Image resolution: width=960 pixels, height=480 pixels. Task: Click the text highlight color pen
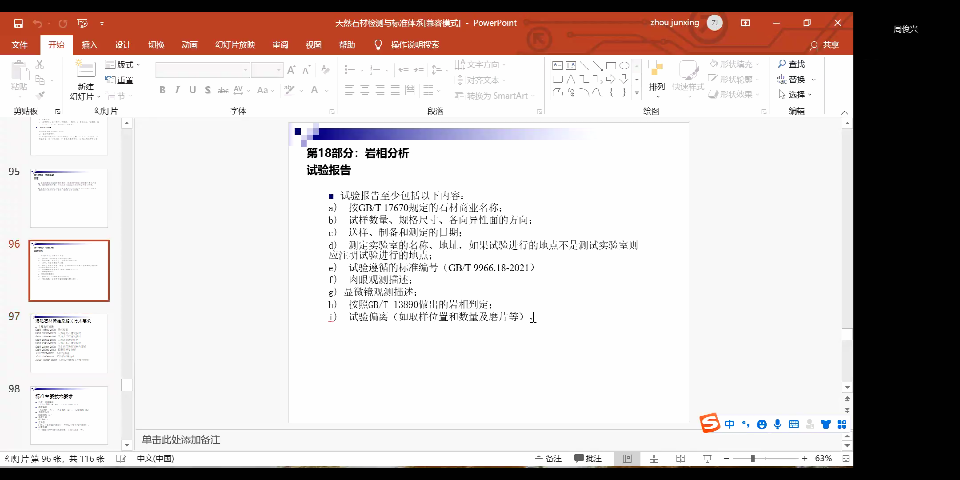(x=290, y=90)
